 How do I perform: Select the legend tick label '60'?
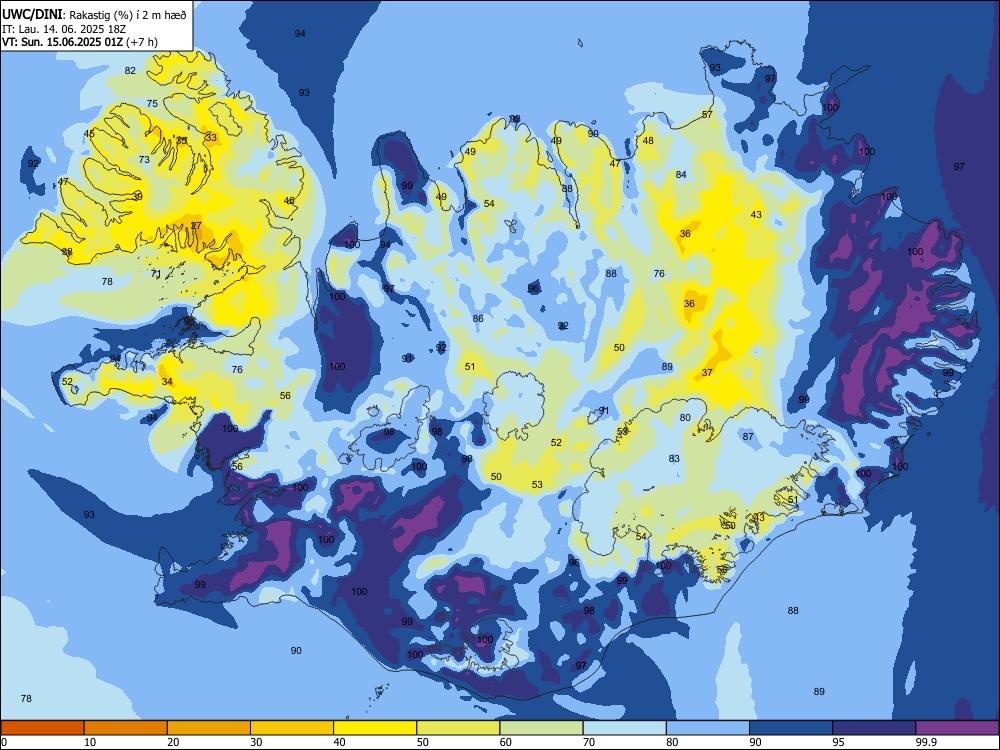506,742
